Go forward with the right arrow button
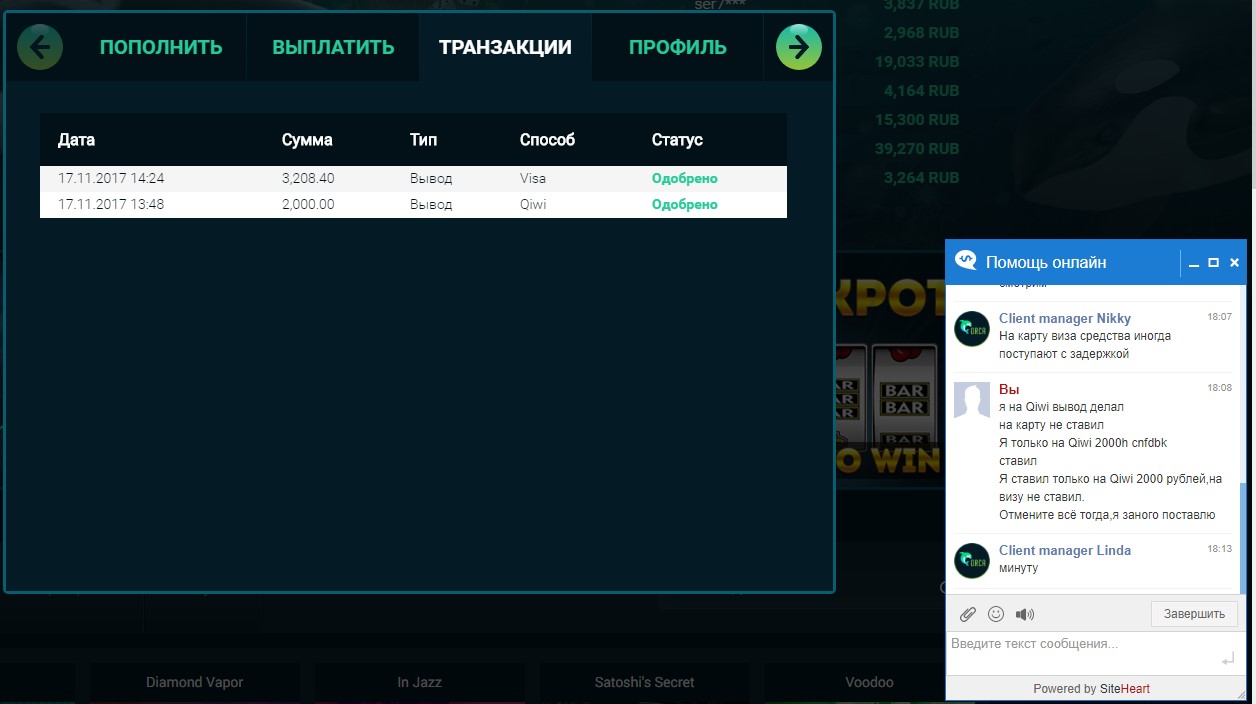This screenshot has height=704, width=1256. [x=799, y=47]
